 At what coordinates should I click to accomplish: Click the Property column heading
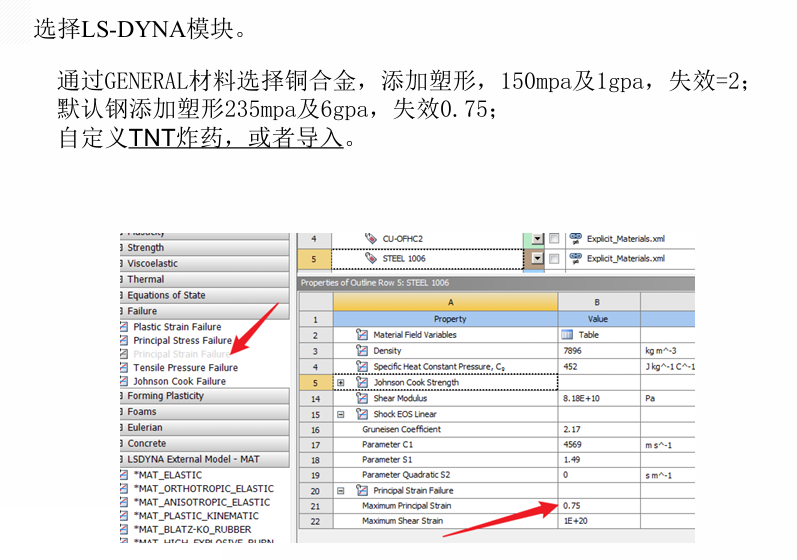(x=445, y=319)
